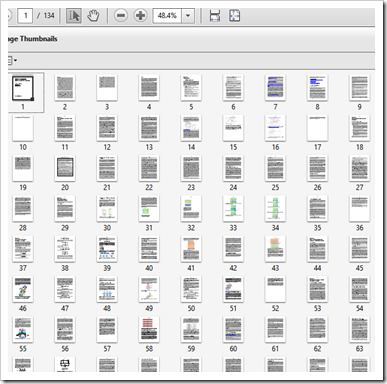The height and width of the screenshot is (384, 387).
Task: Open the zoom percentage dropdown arrow
Action: pos(188,16)
